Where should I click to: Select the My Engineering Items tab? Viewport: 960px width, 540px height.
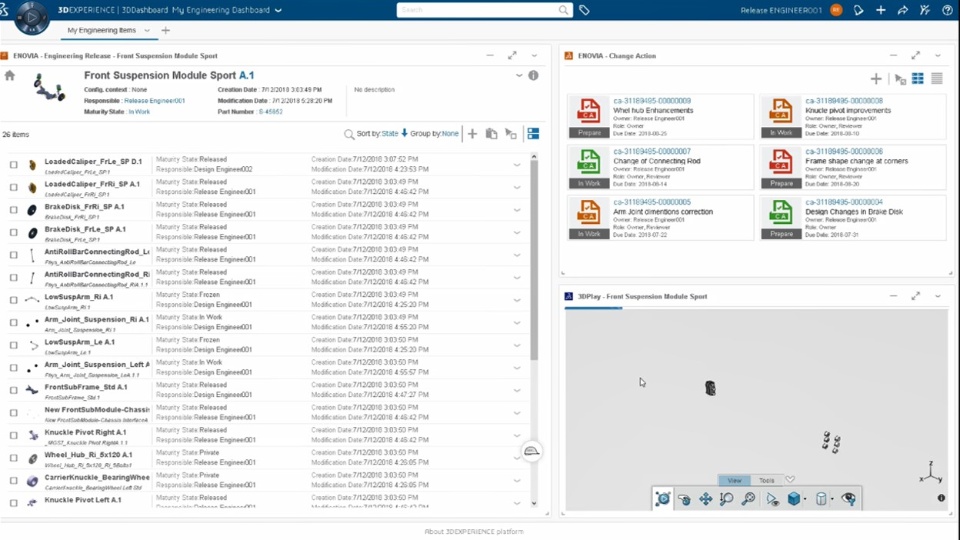(102, 30)
